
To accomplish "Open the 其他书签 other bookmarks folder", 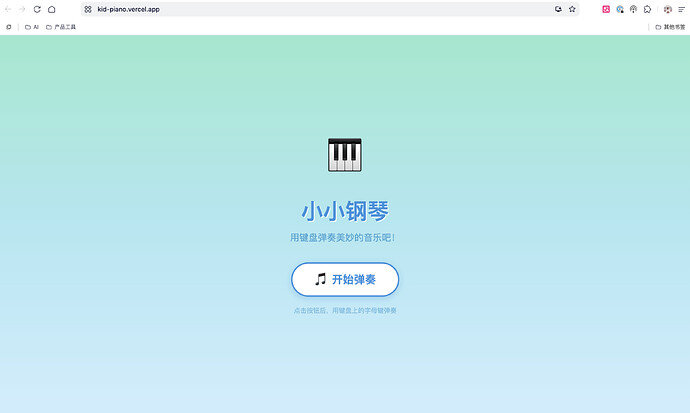I will point(670,27).
